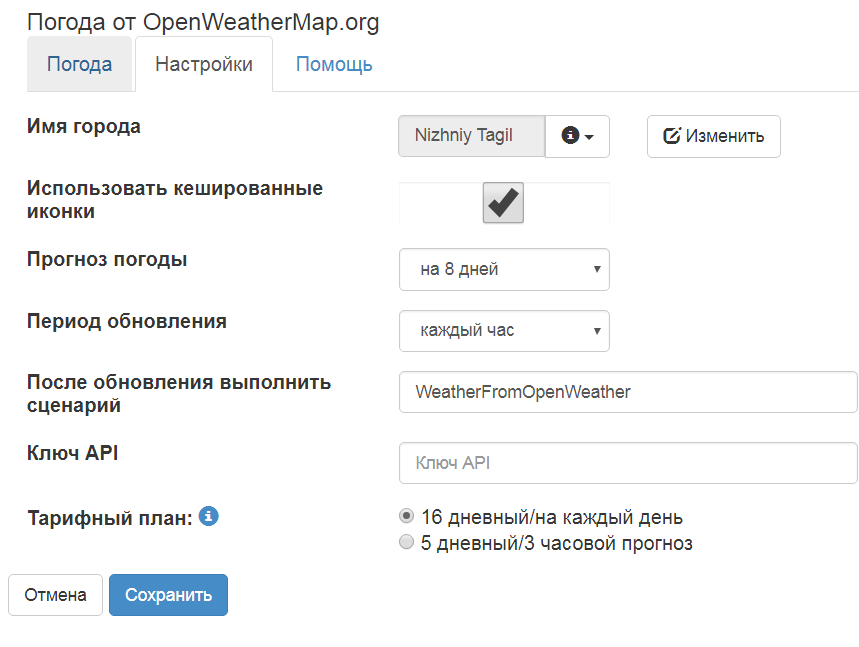Click the Изменить city button
The width and height of the screenshot is (859, 647).
coord(713,136)
